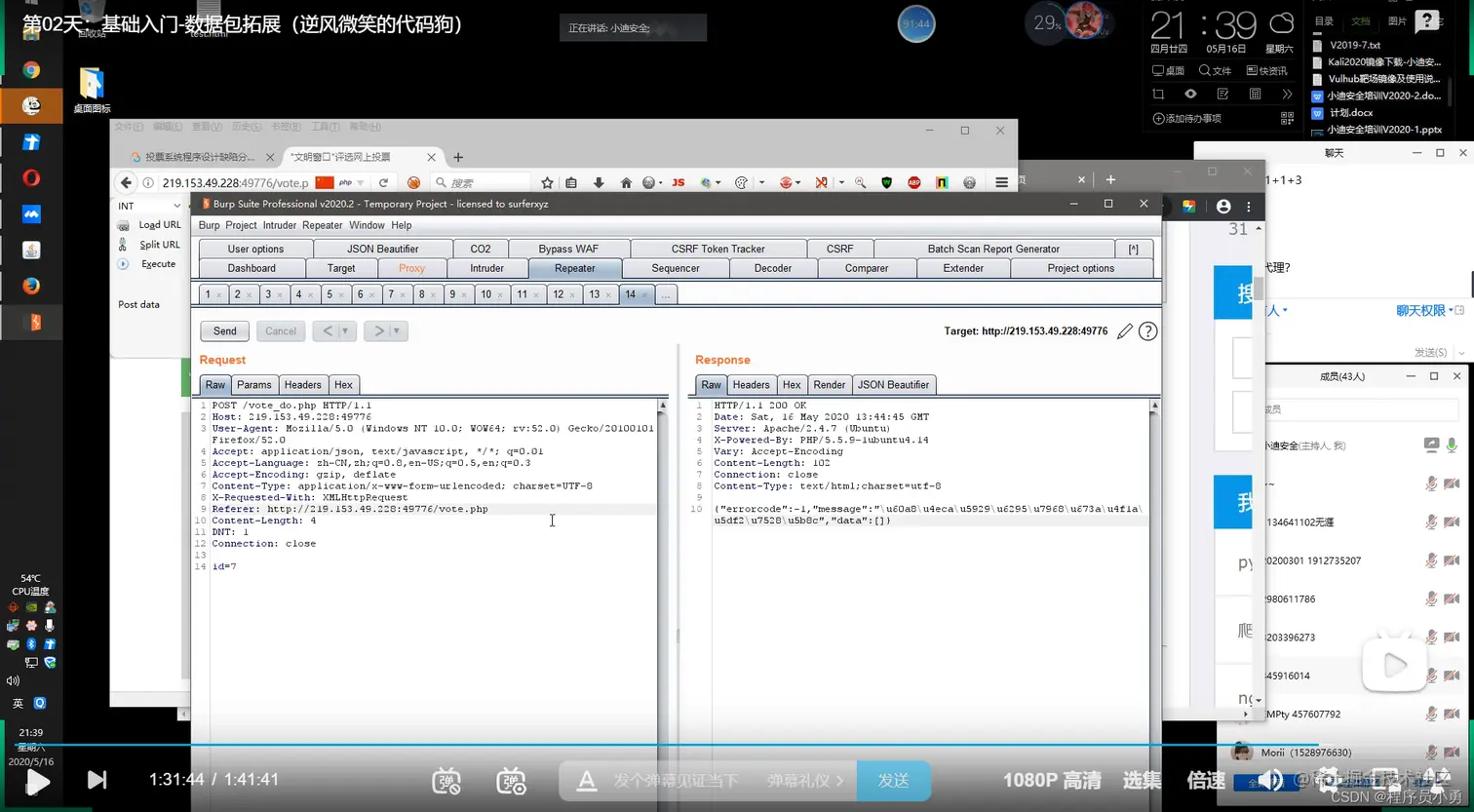Go forward in Repeater request history
The width and height of the screenshot is (1474, 812).
click(378, 331)
